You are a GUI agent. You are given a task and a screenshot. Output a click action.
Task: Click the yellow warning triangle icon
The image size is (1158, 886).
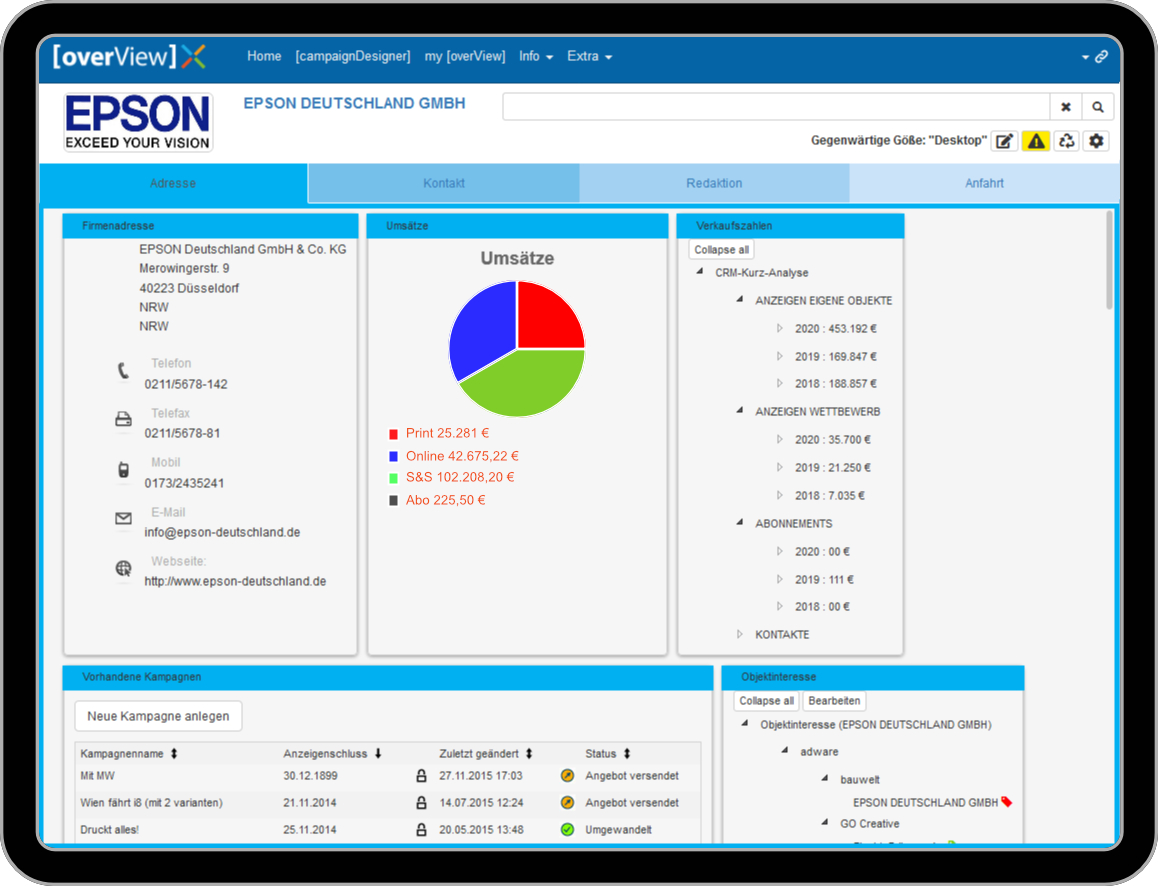point(1036,141)
